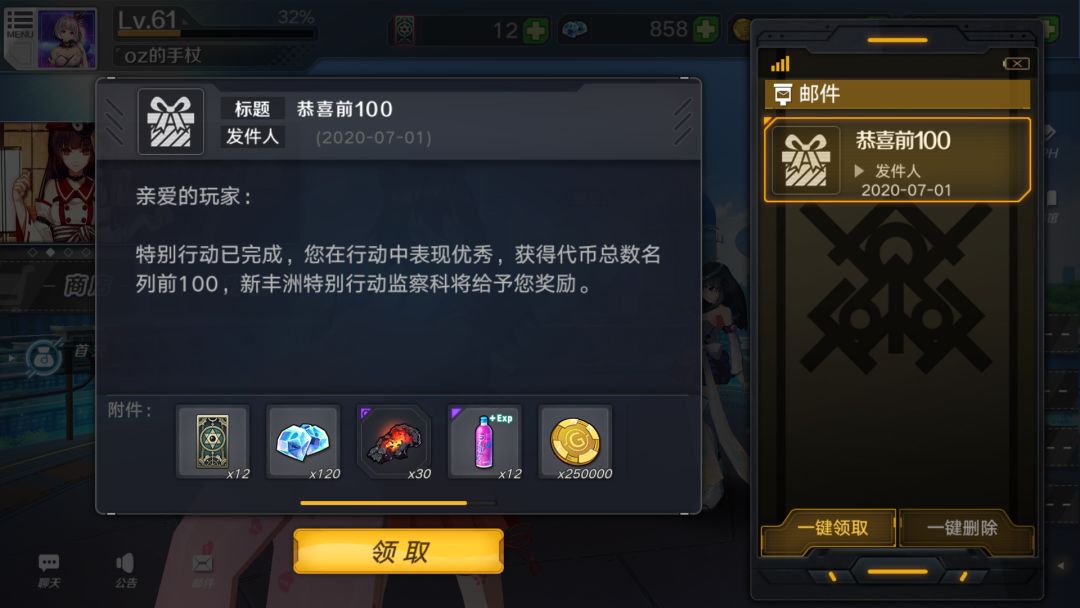1080x608 pixels.
Task: Tap the player avatar portrait
Action: pos(67,39)
